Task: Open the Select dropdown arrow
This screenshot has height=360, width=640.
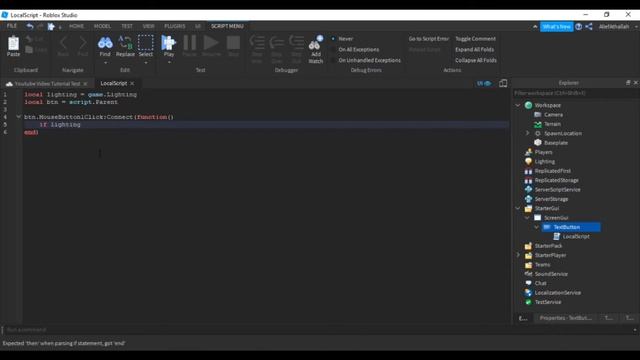Action: click(x=146, y=63)
